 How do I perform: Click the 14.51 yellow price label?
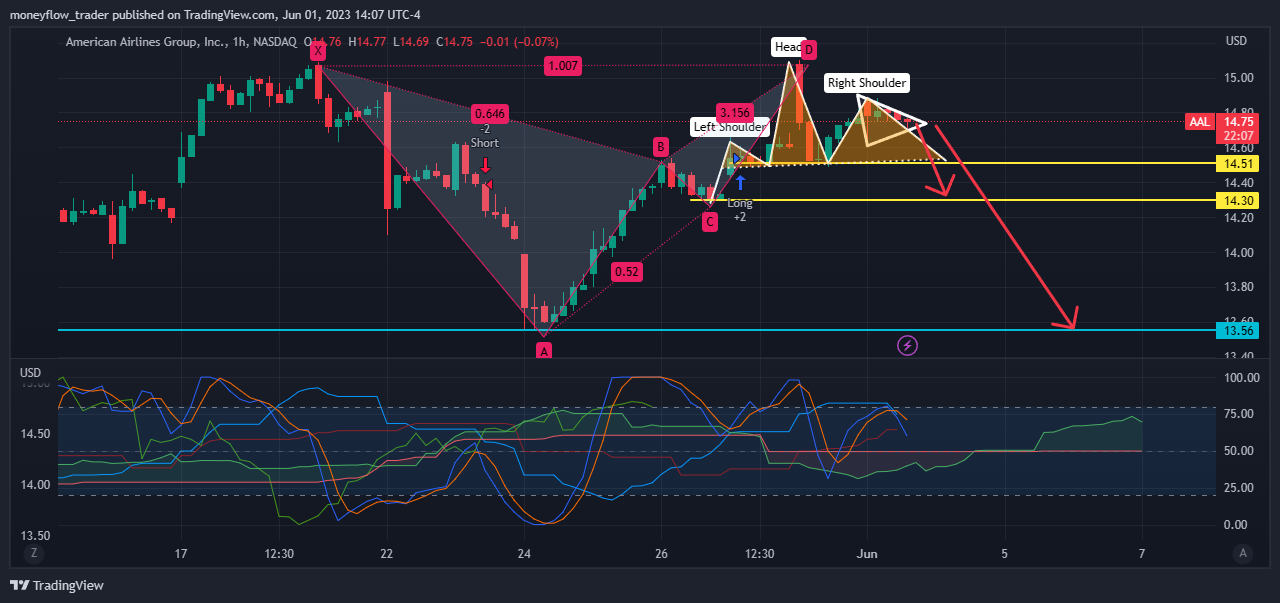1236,163
